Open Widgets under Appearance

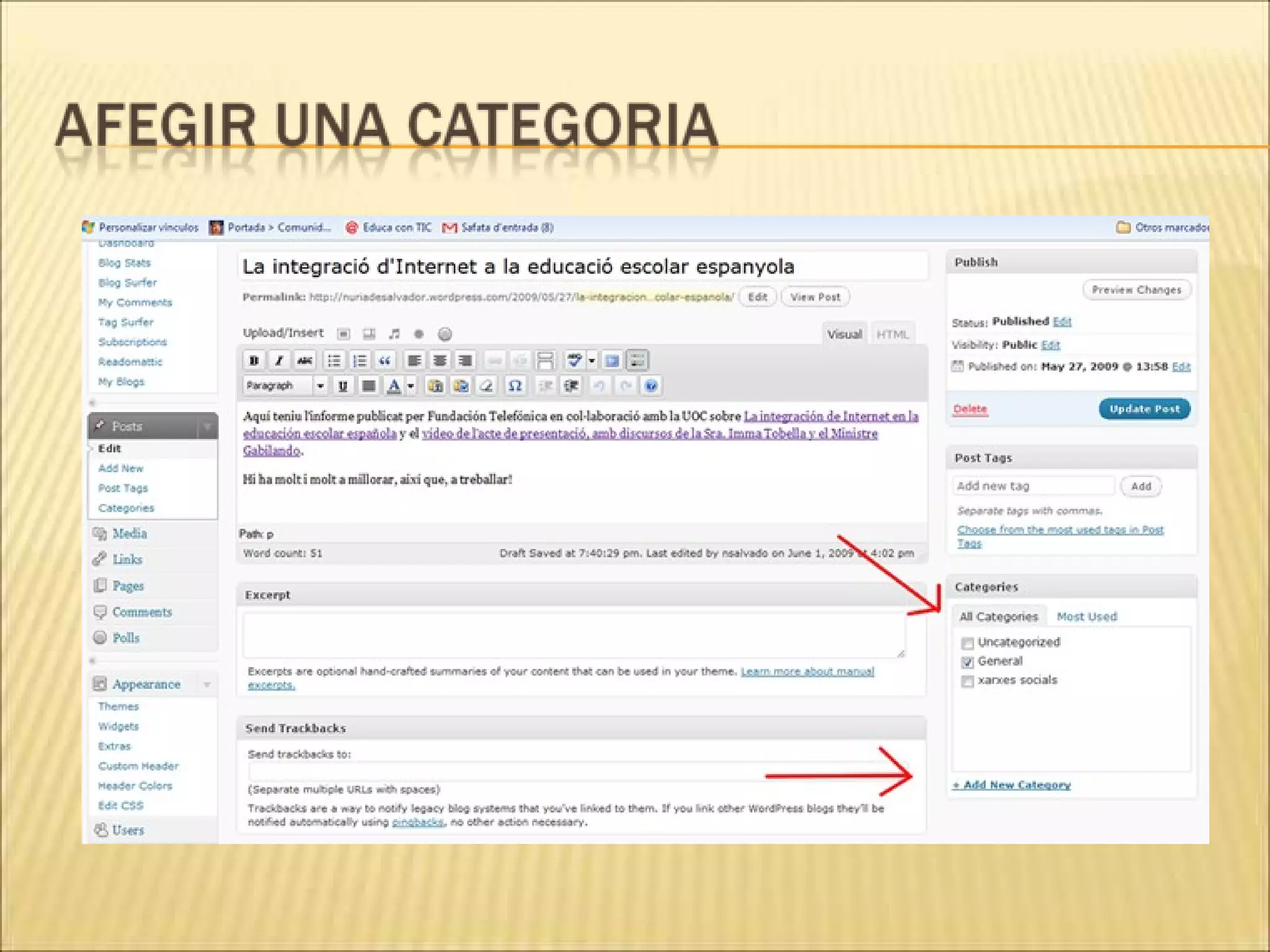click(x=118, y=726)
